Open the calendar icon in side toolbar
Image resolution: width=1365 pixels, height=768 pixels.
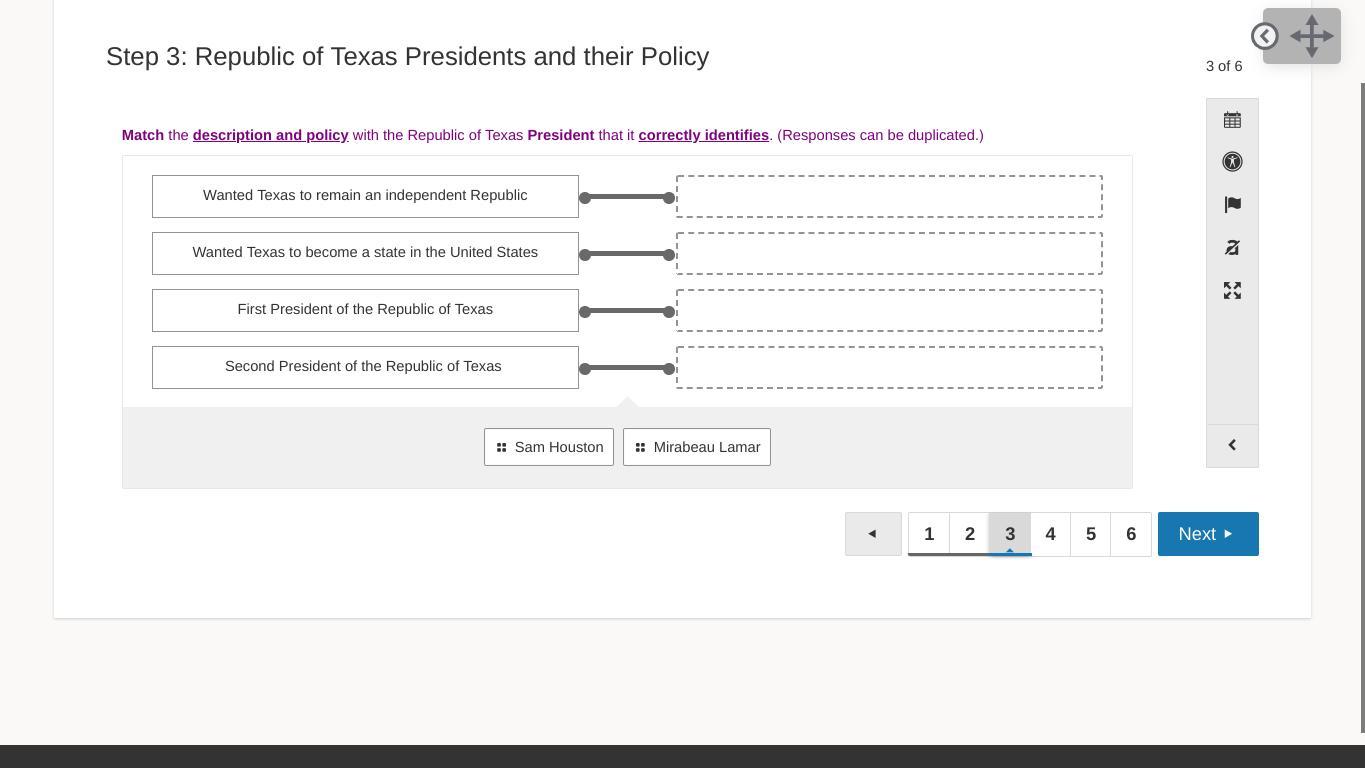(x=1232, y=120)
